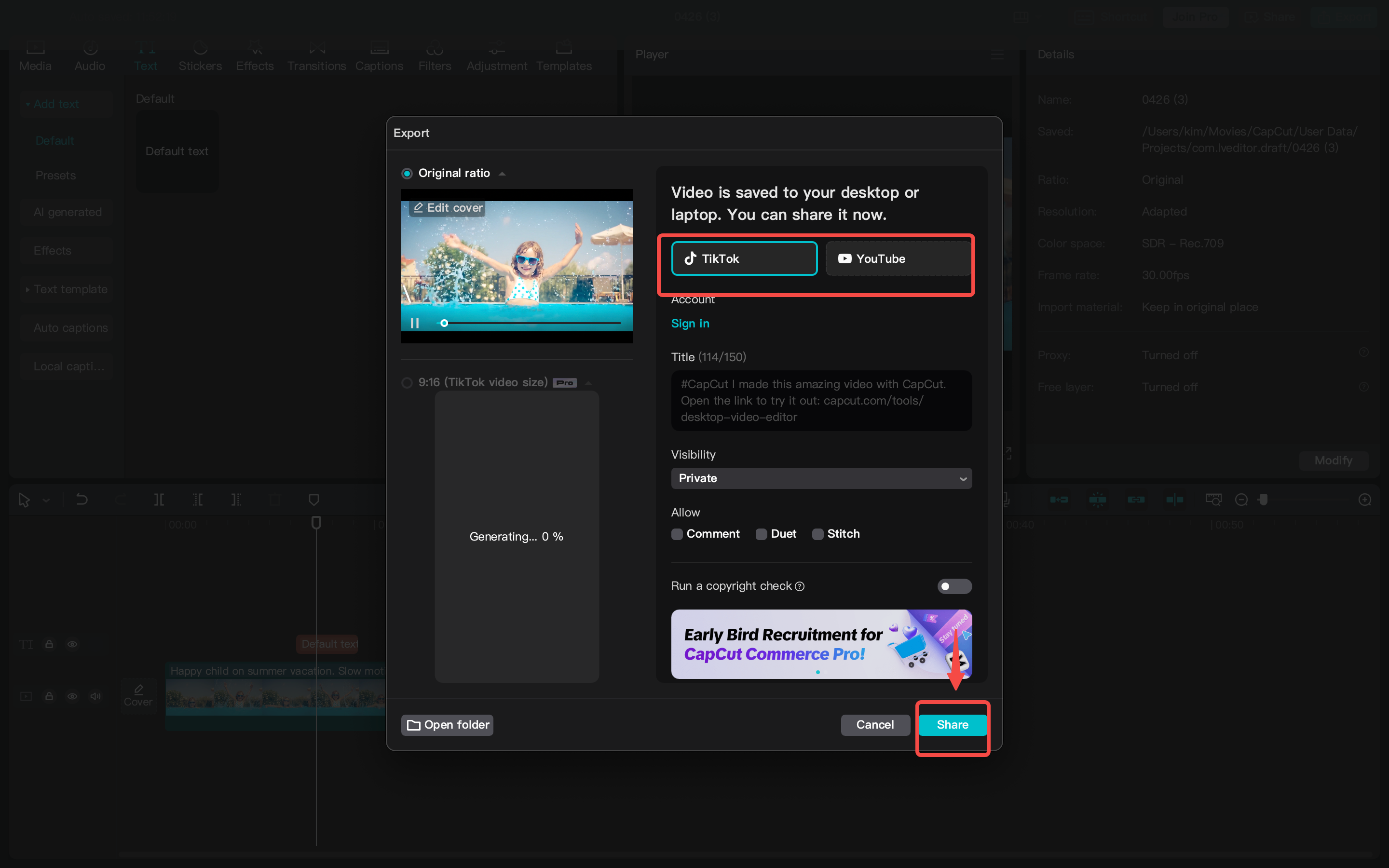Image resolution: width=1389 pixels, height=868 pixels.
Task: Expand the Original ratio selector
Action: [x=503, y=173]
